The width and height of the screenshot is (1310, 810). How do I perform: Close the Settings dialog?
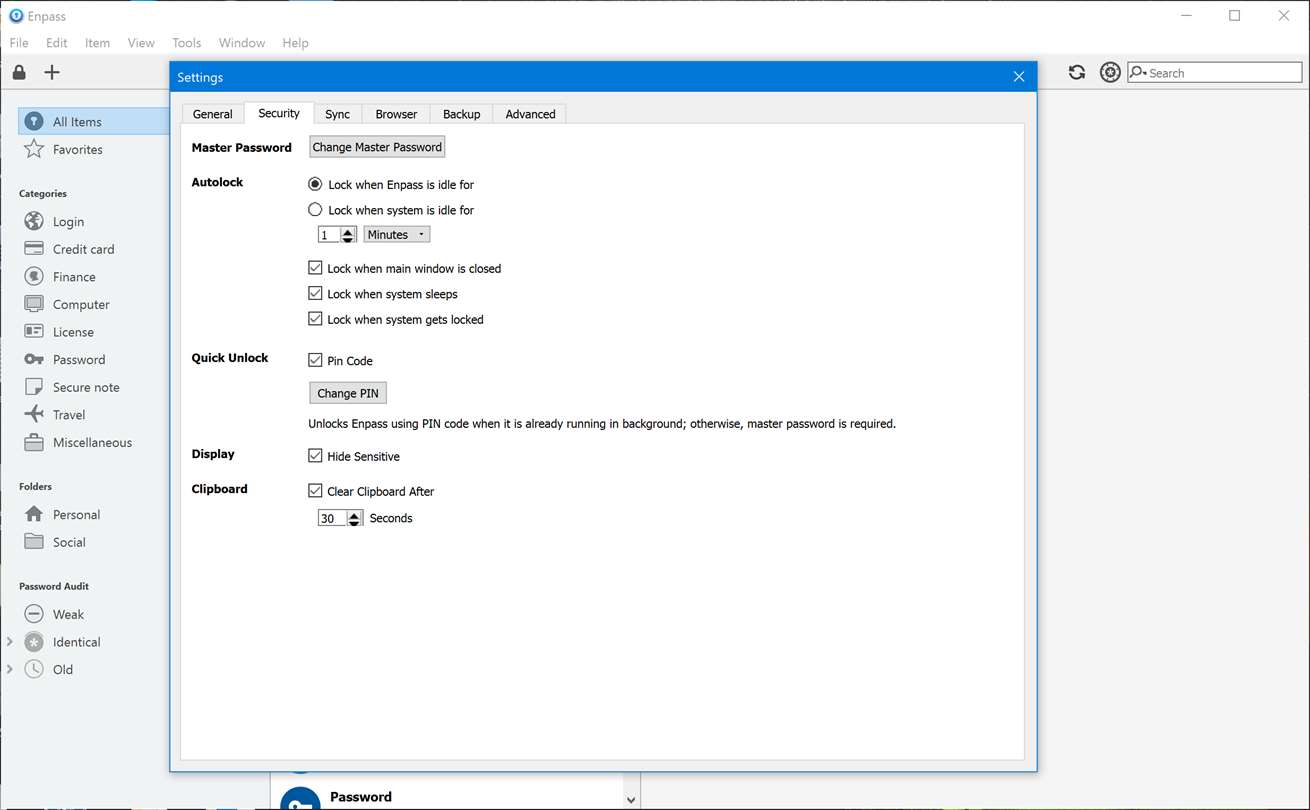coord(1019,77)
